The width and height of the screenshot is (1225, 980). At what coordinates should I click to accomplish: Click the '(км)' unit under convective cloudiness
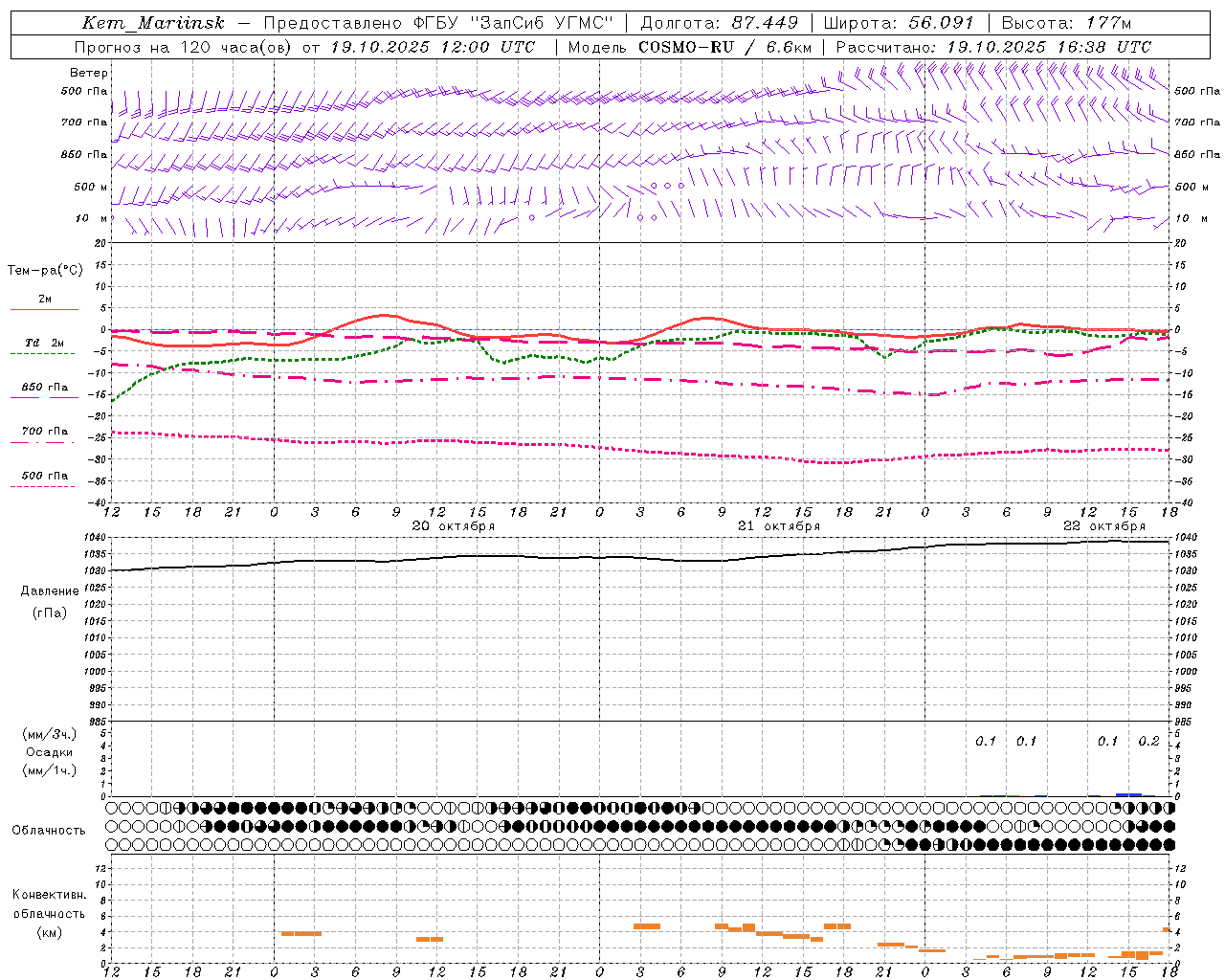pyautogui.click(x=49, y=932)
